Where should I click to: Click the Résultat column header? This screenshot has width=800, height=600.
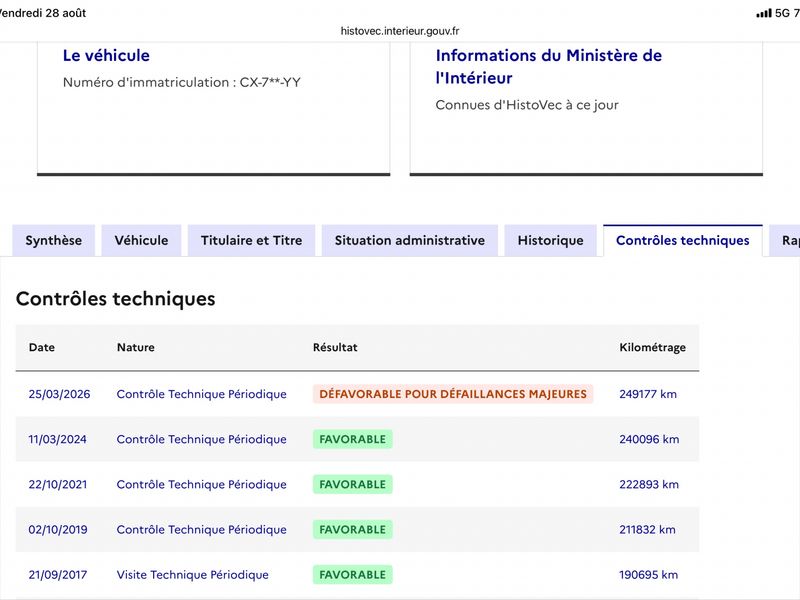pos(335,347)
